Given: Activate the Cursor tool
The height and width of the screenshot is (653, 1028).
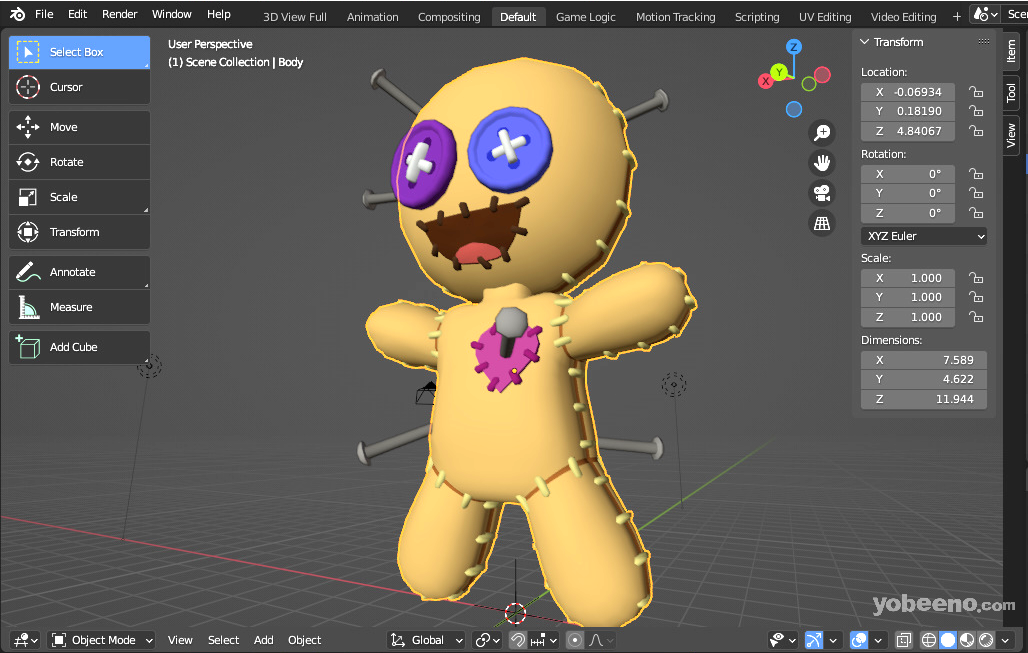Looking at the screenshot, I should click(x=79, y=87).
